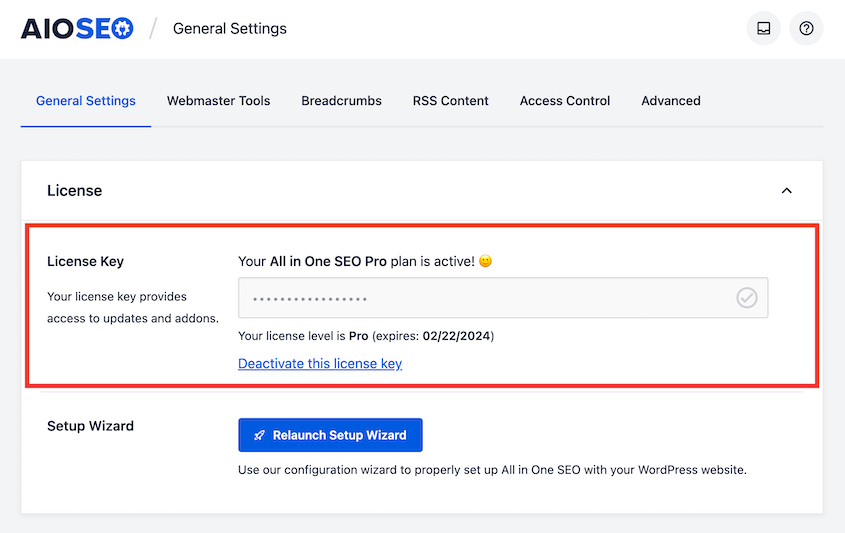Viewport: 845px width, 533px height.
Task: Select the General Settings tab
Action: [86, 101]
